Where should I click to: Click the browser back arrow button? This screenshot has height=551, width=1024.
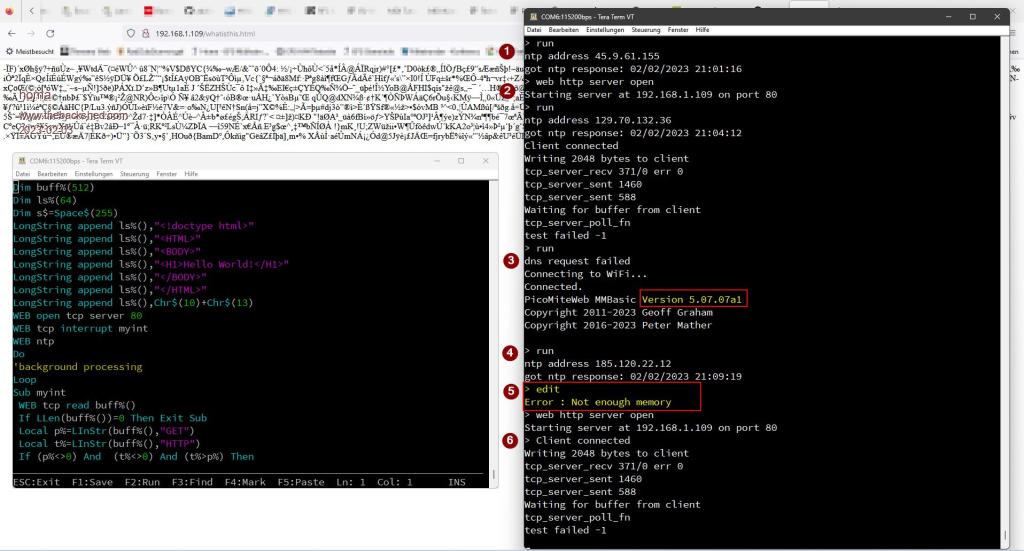coord(12,33)
